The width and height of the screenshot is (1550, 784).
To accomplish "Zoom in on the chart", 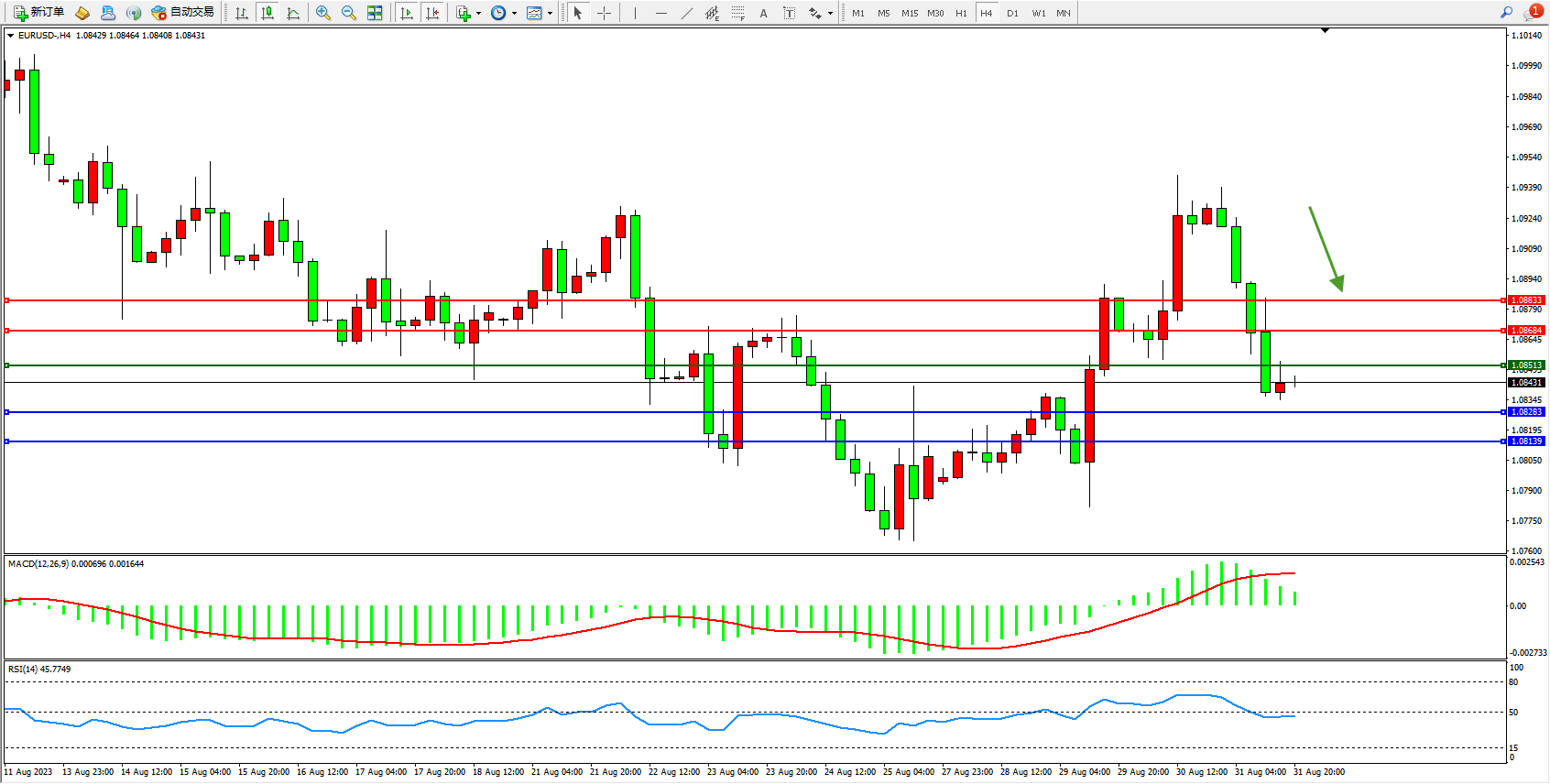I will pos(322,13).
